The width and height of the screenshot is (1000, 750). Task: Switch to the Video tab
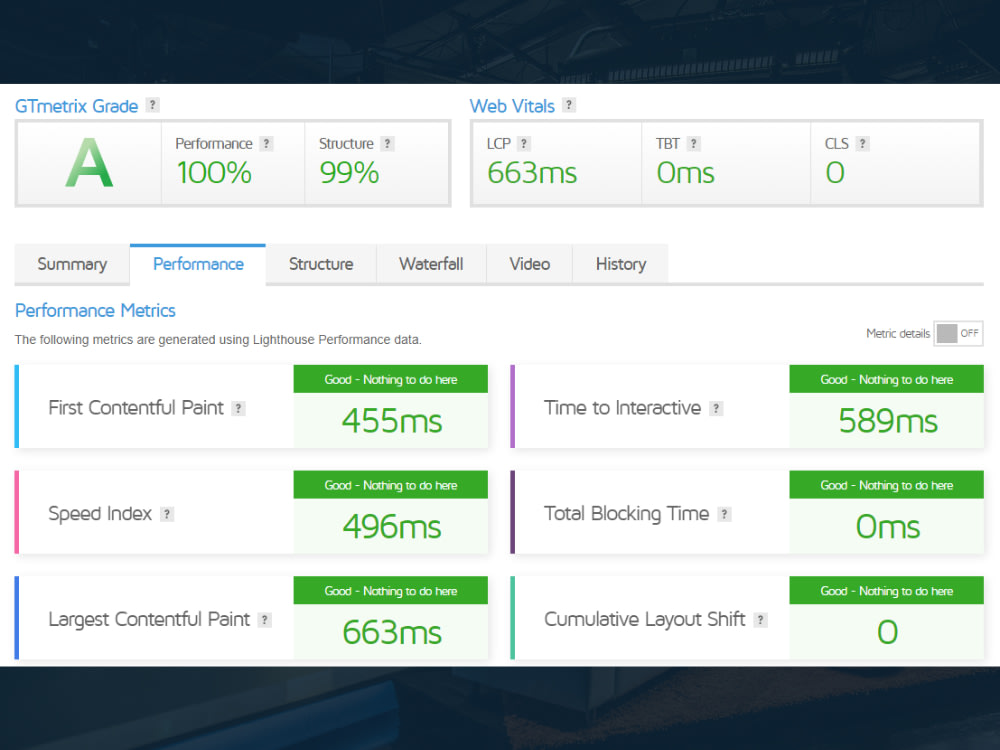[x=529, y=264]
